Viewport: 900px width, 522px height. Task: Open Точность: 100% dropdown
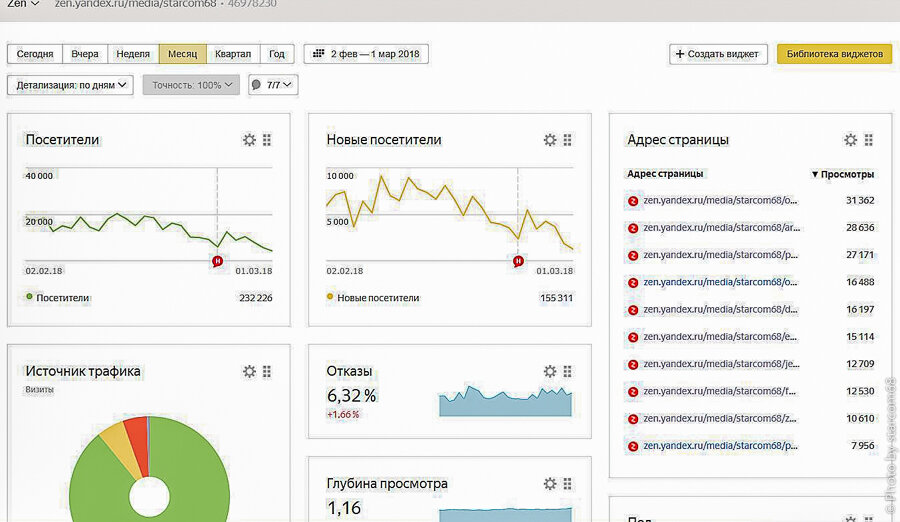191,85
